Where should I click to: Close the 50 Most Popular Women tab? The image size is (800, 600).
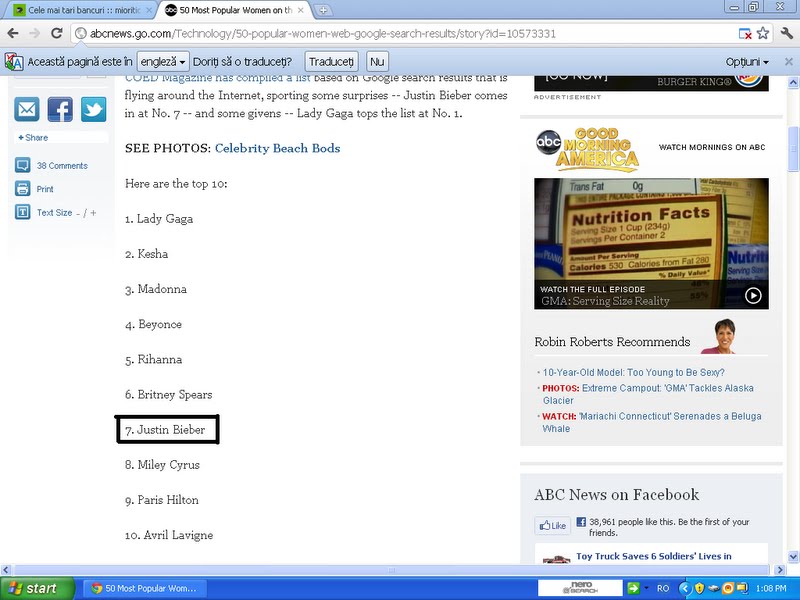(301, 10)
